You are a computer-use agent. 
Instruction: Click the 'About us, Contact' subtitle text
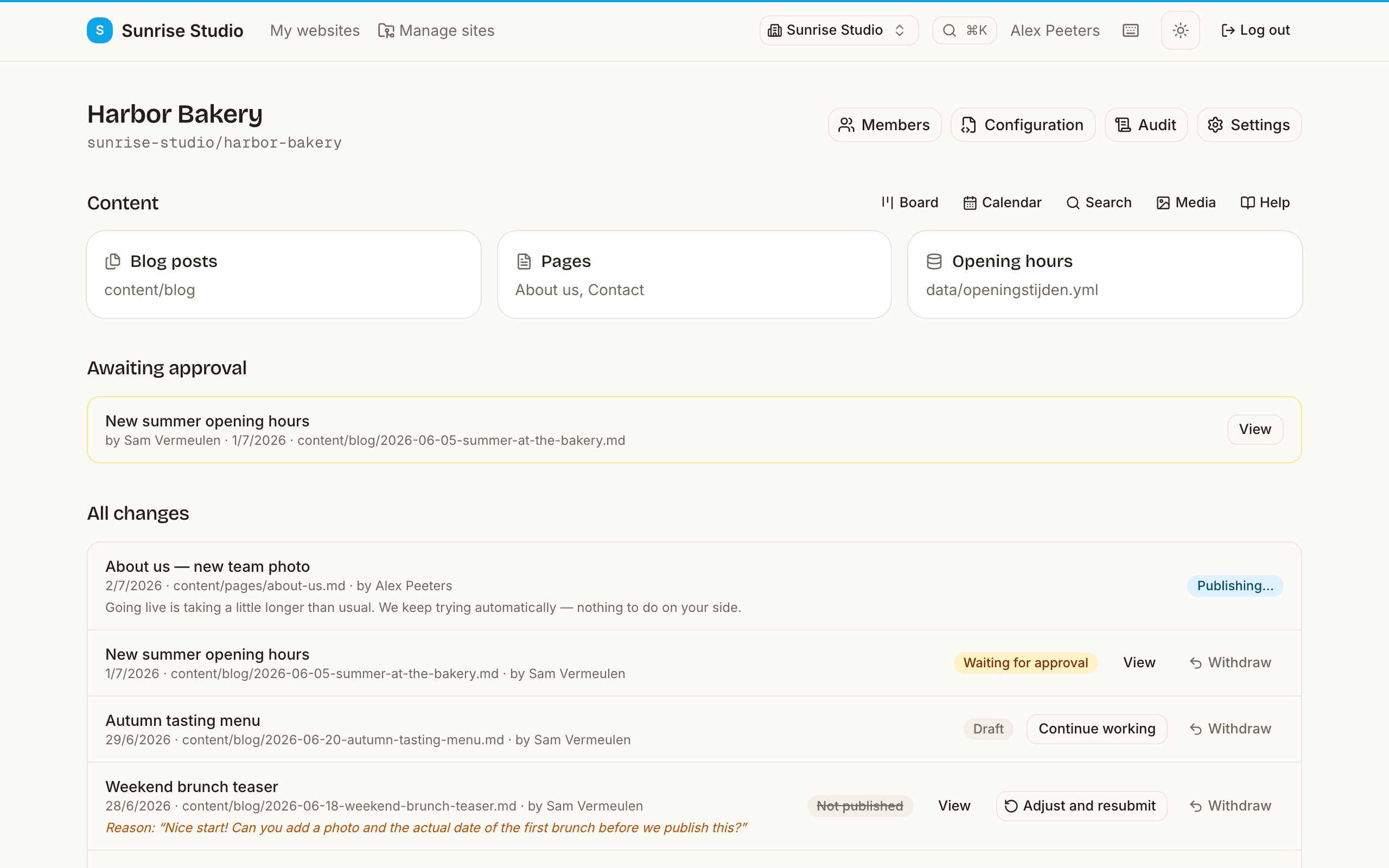click(579, 290)
